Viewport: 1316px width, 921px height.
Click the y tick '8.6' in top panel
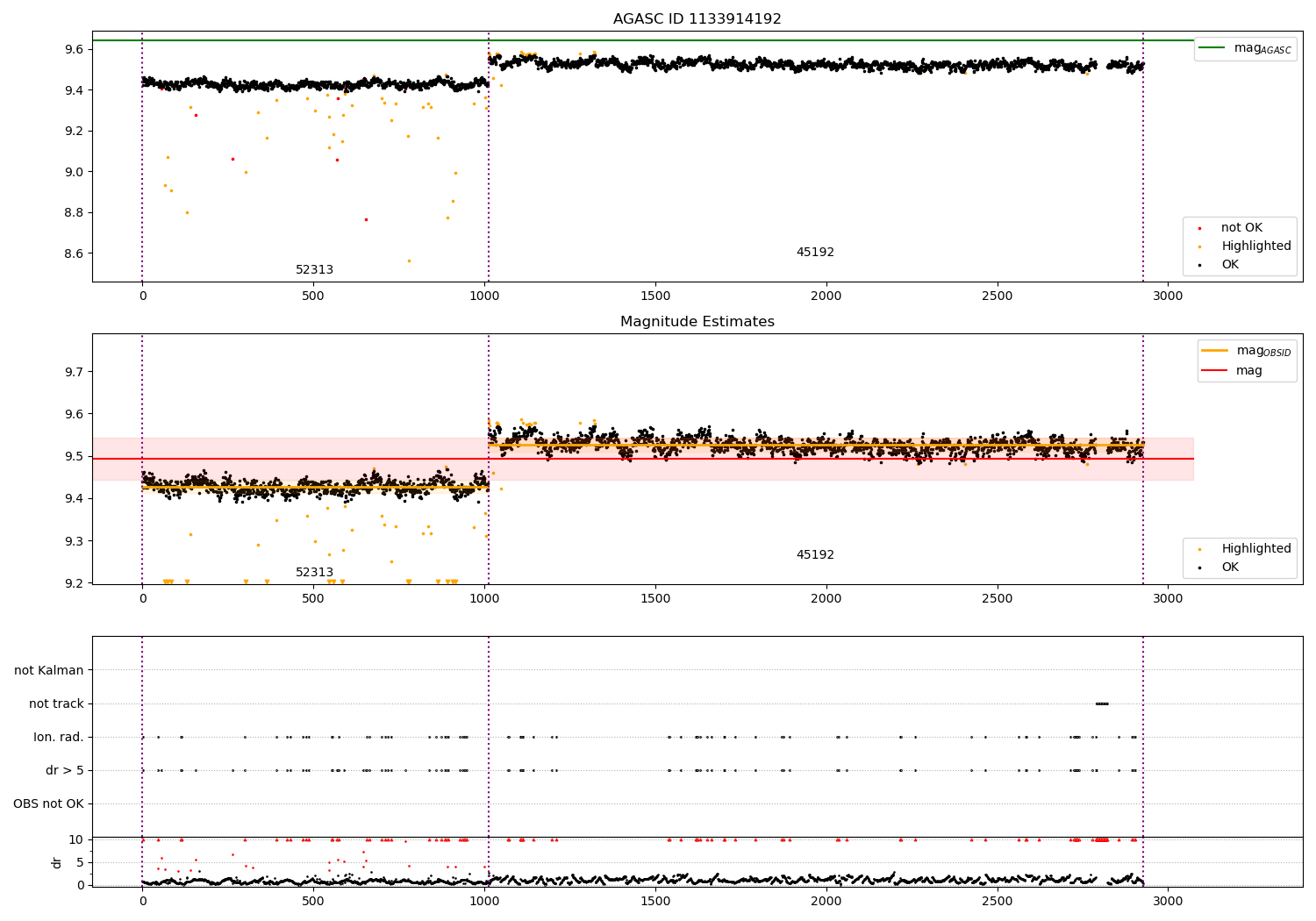click(x=73, y=253)
